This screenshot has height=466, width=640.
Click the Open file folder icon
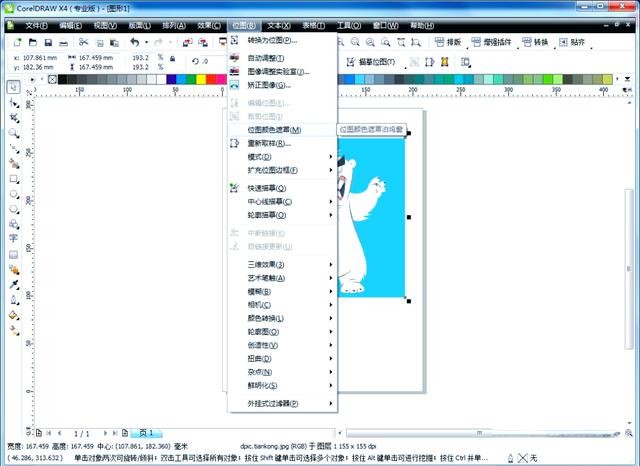(33, 42)
